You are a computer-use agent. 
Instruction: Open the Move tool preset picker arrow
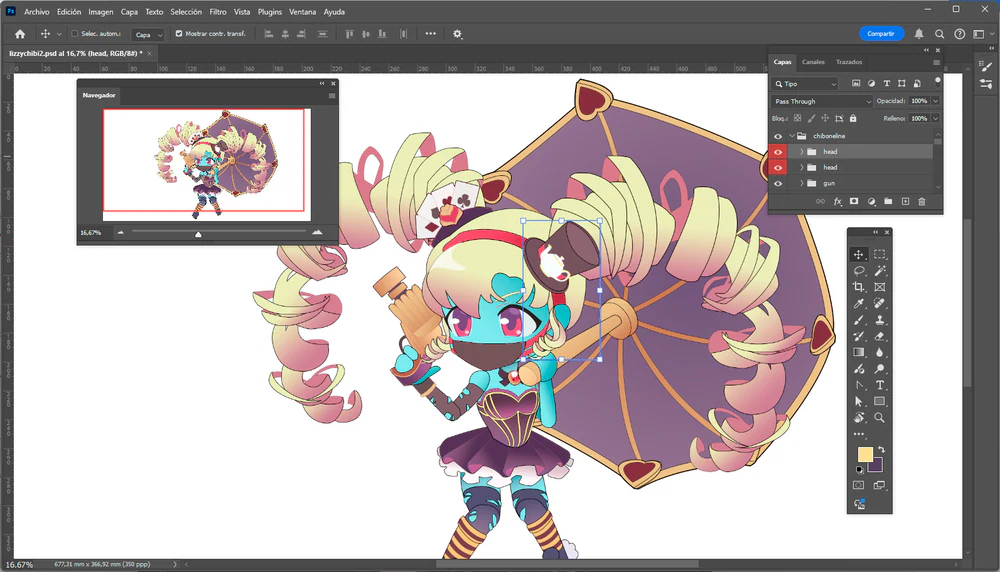click(59, 34)
